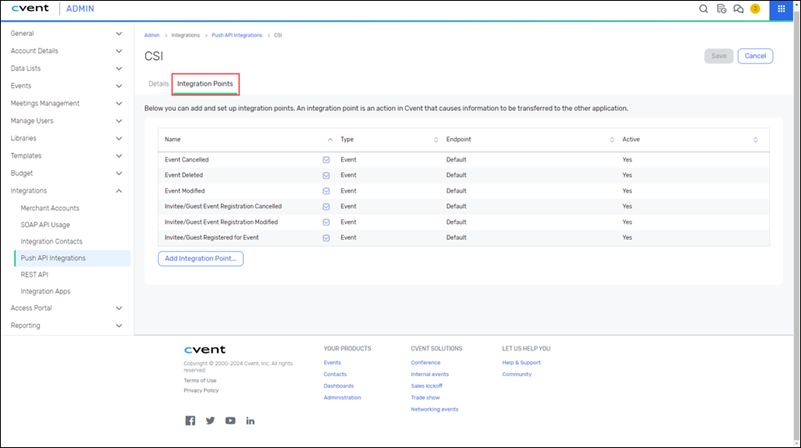Click dropdown icon beside Event Cancelled row
This screenshot has height=448, width=801.
tap(326, 160)
